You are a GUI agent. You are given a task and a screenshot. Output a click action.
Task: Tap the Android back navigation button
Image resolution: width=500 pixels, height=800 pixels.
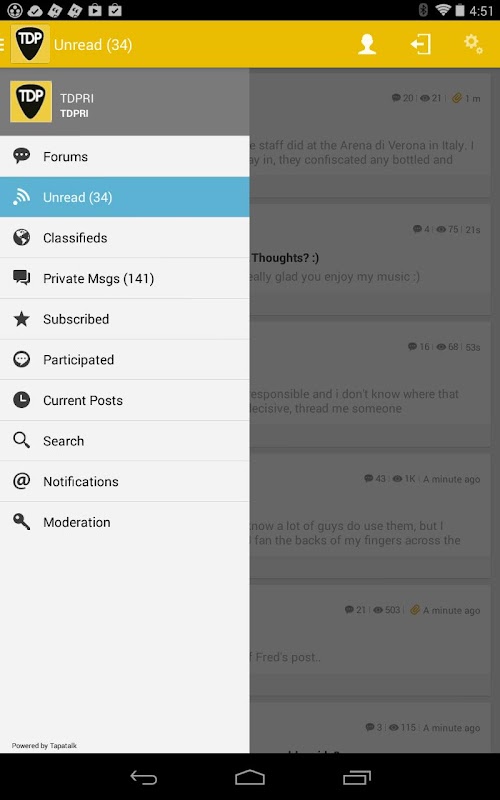click(143, 778)
